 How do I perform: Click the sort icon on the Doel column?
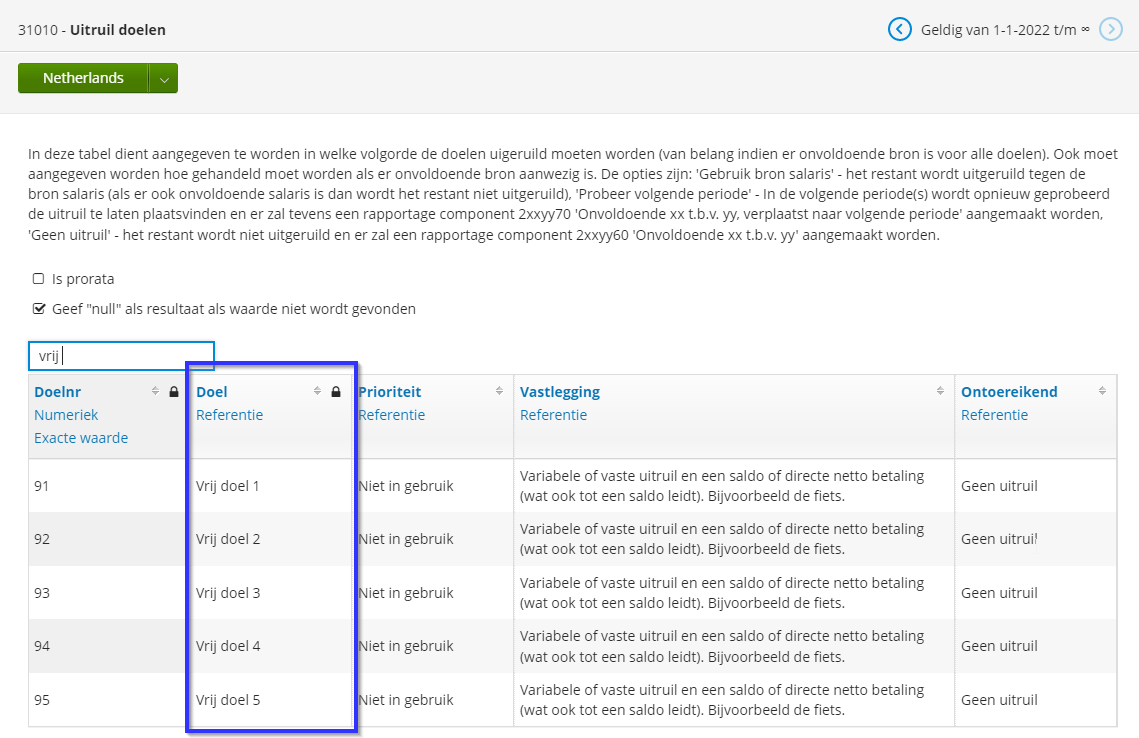coord(318,392)
